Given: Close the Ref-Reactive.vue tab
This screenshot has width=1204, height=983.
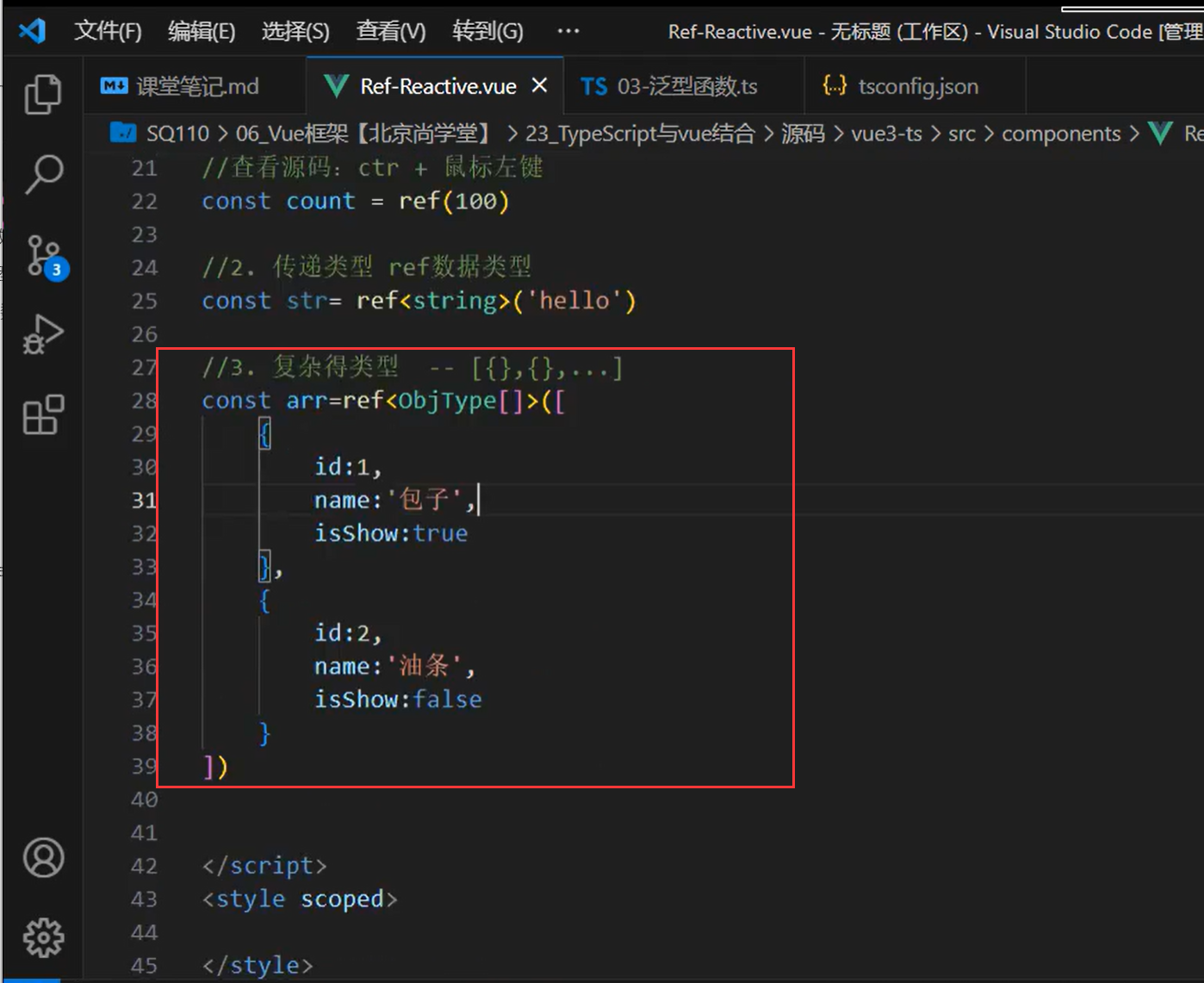Looking at the screenshot, I should point(539,85).
